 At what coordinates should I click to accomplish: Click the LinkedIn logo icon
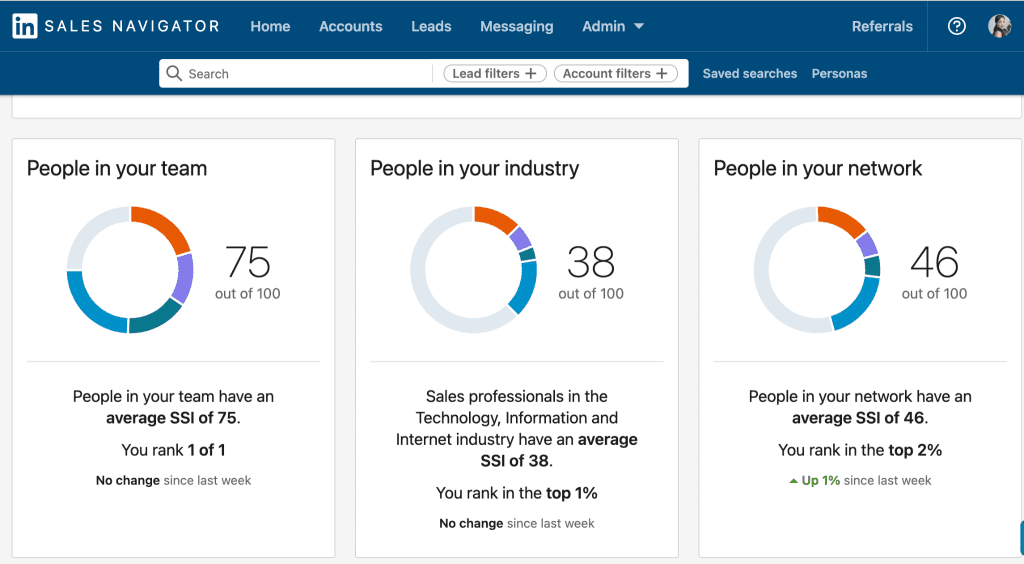pos(25,26)
